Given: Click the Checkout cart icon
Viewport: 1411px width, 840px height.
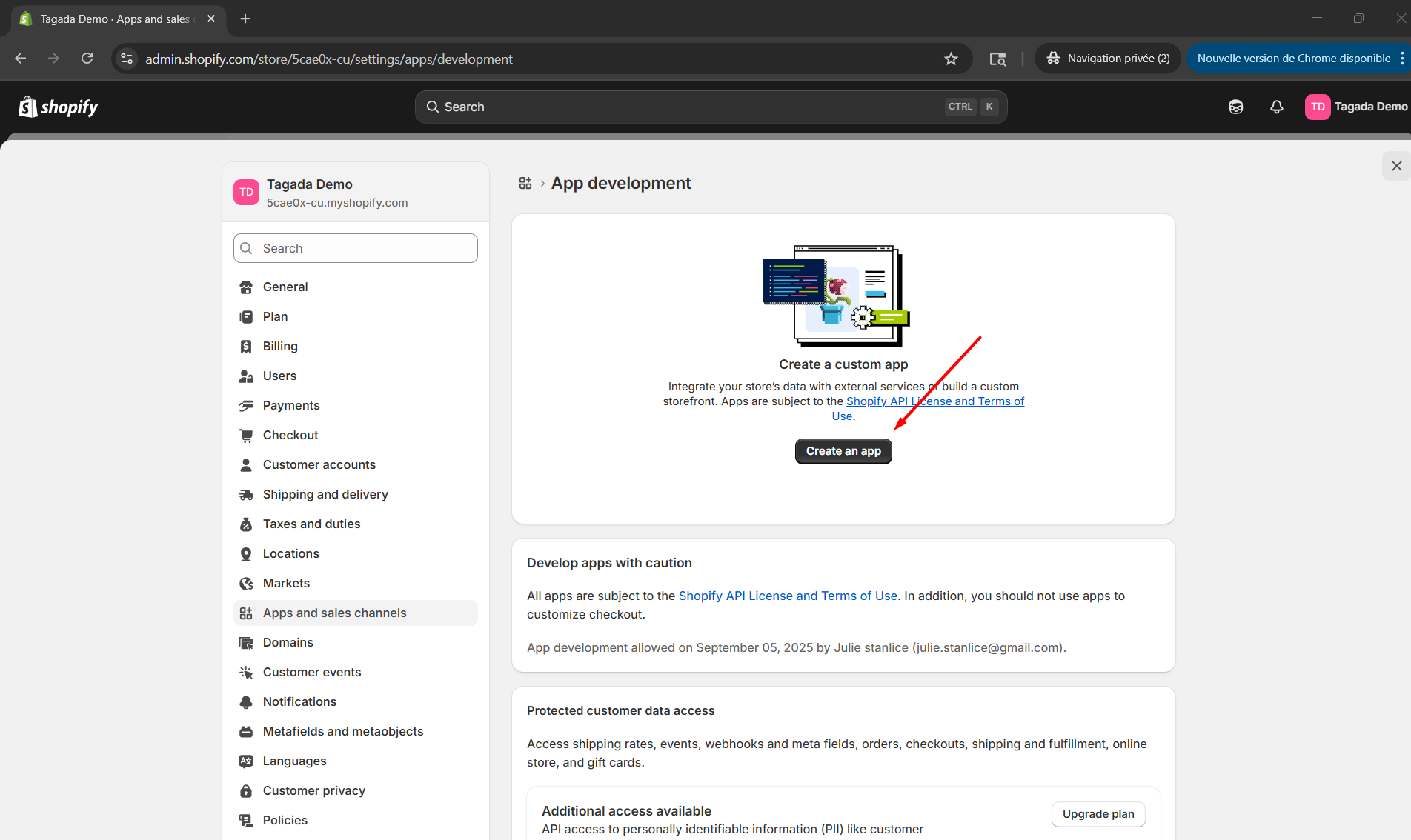Looking at the screenshot, I should tap(246, 436).
